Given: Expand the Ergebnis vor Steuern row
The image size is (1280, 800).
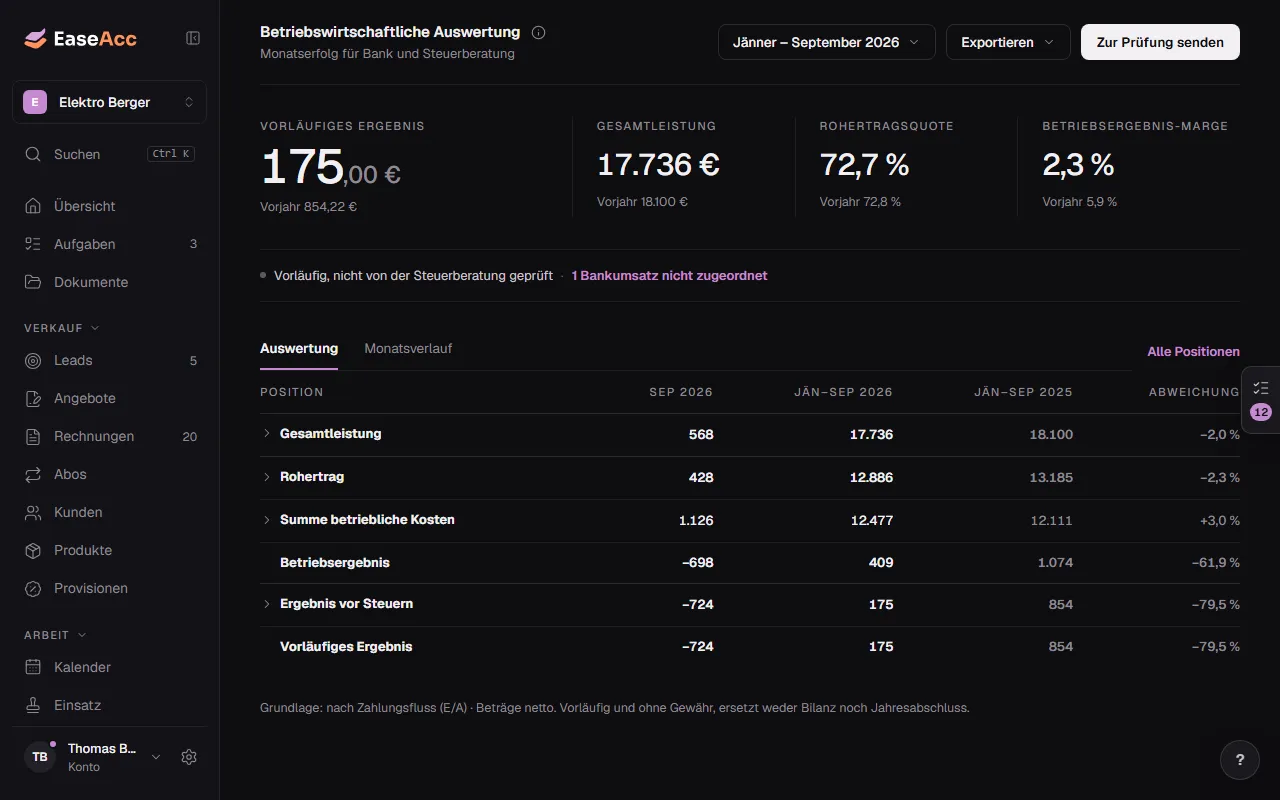Looking at the screenshot, I should point(267,604).
